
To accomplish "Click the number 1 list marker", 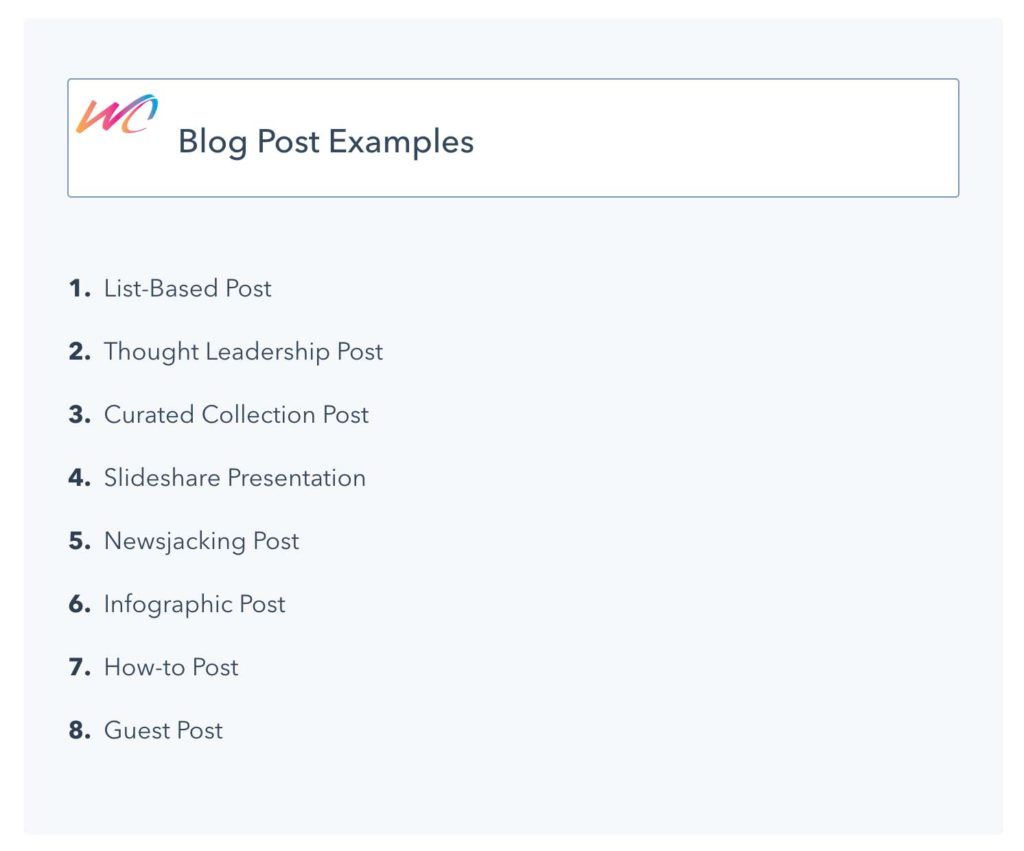I will 80,288.
